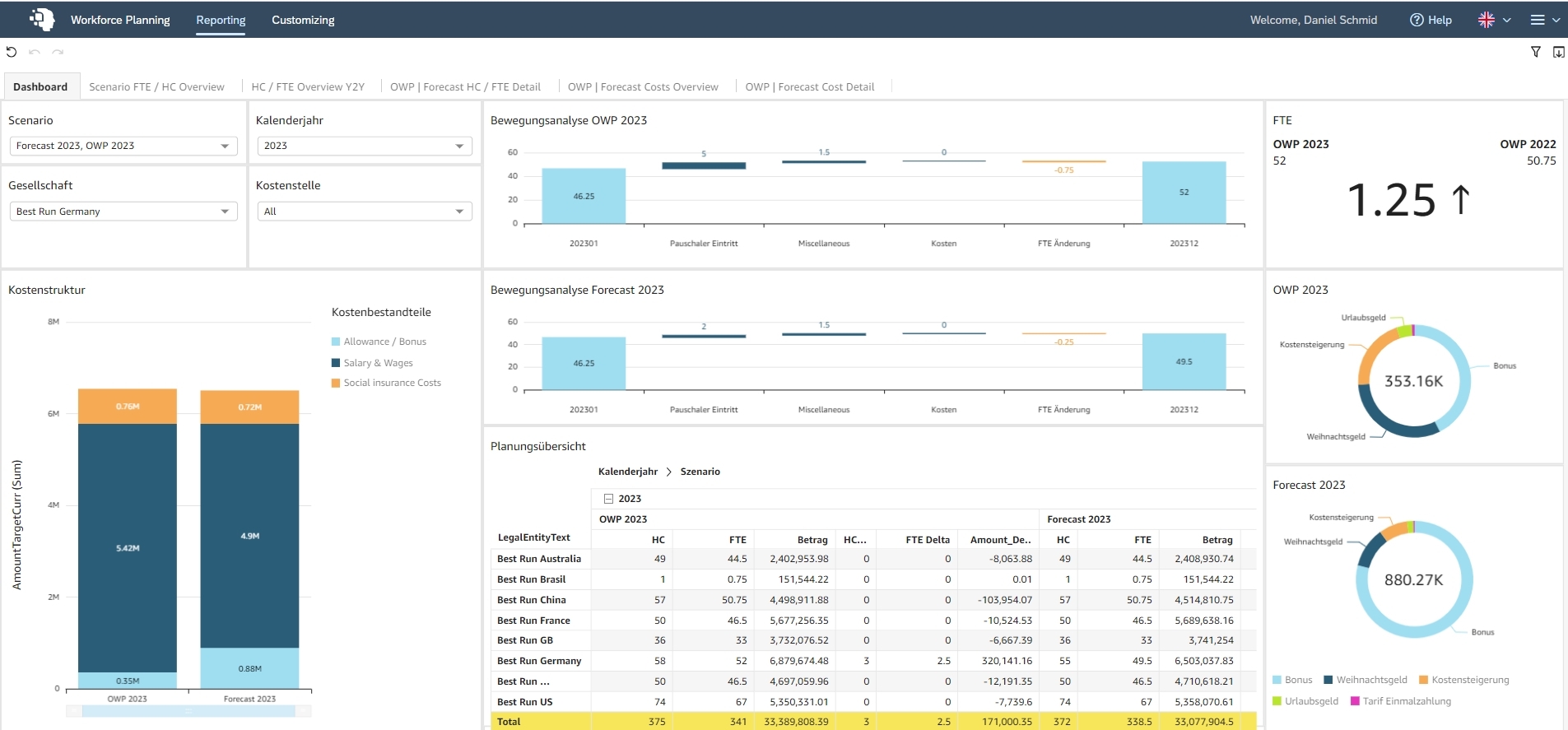Switch to the Customizing menu

303,20
